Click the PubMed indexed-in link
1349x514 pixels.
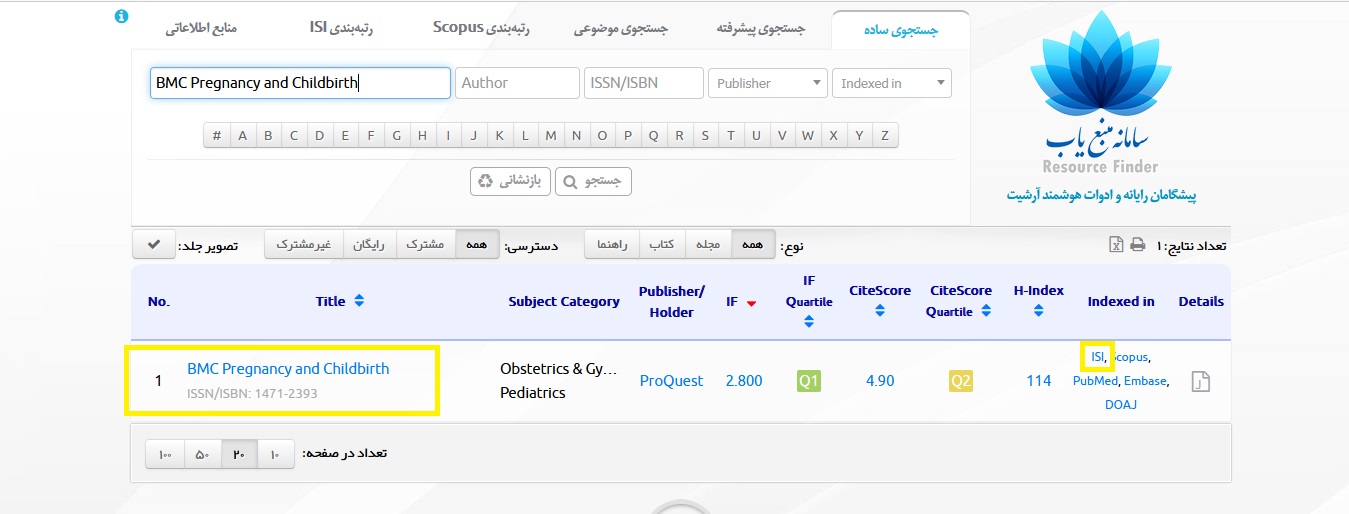click(1095, 380)
